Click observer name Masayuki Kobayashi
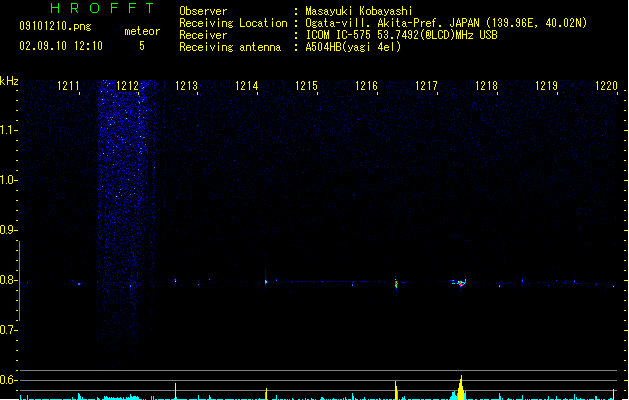This screenshot has height=400, width=629. pos(359,11)
